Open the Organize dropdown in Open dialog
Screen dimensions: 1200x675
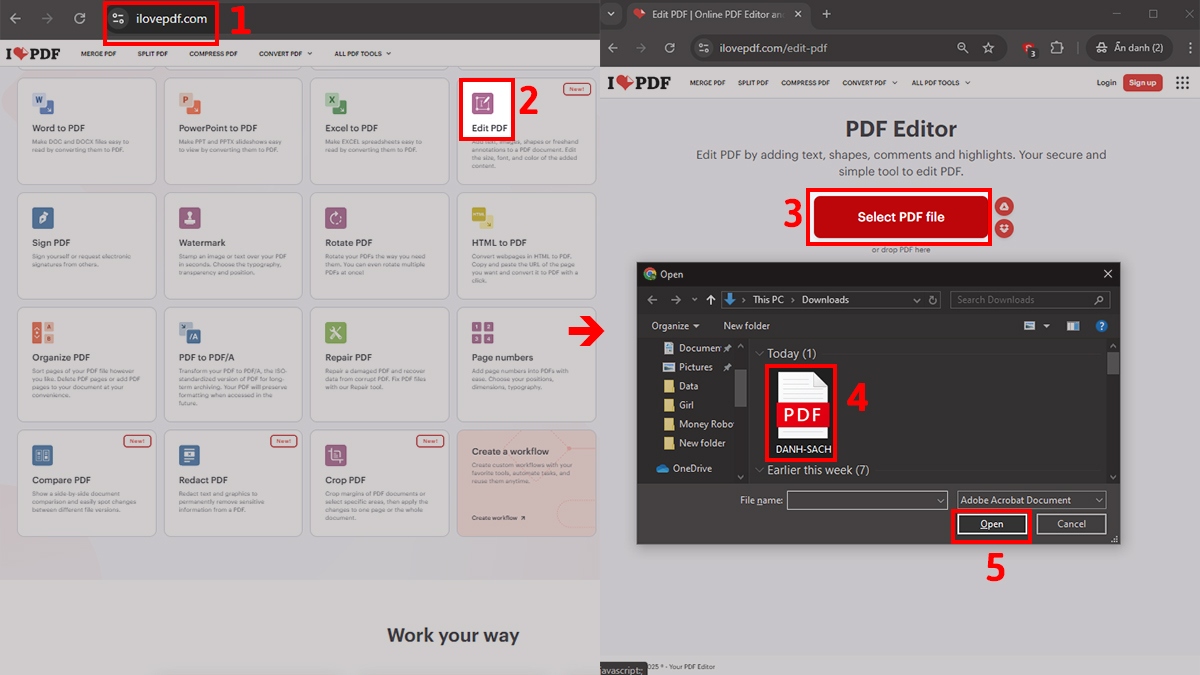(x=675, y=326)
